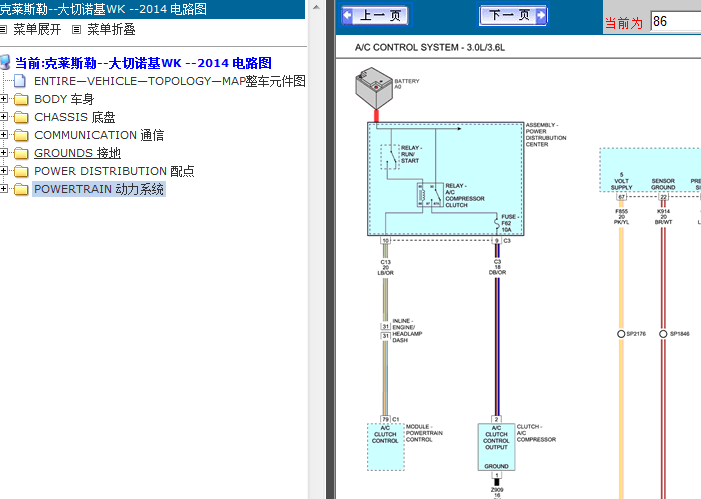Click the GROUNDS 接地 folder icon

coord(21,153)
